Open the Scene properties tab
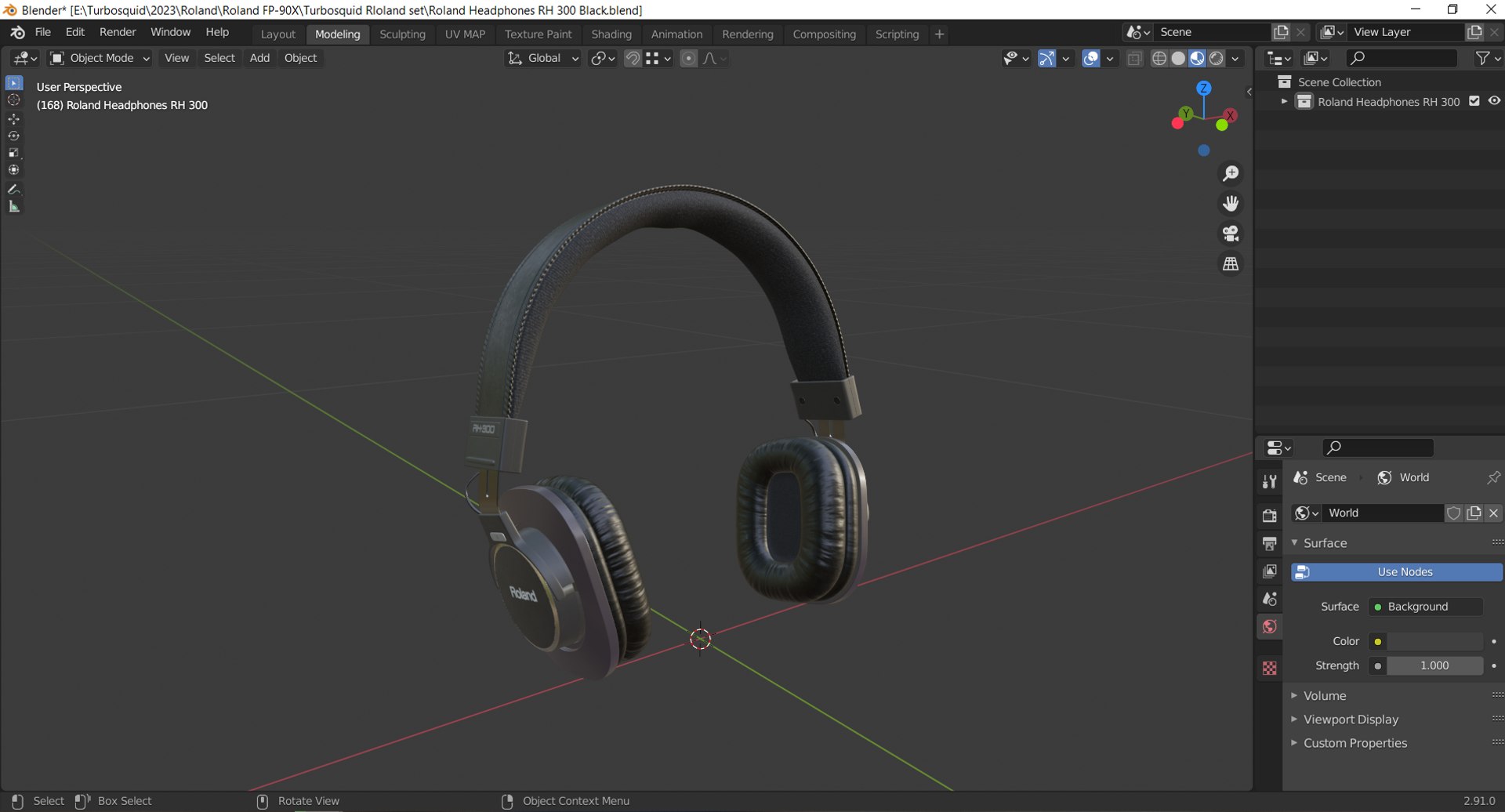Screen dimensions: 1505x812 pos(1269,599)
